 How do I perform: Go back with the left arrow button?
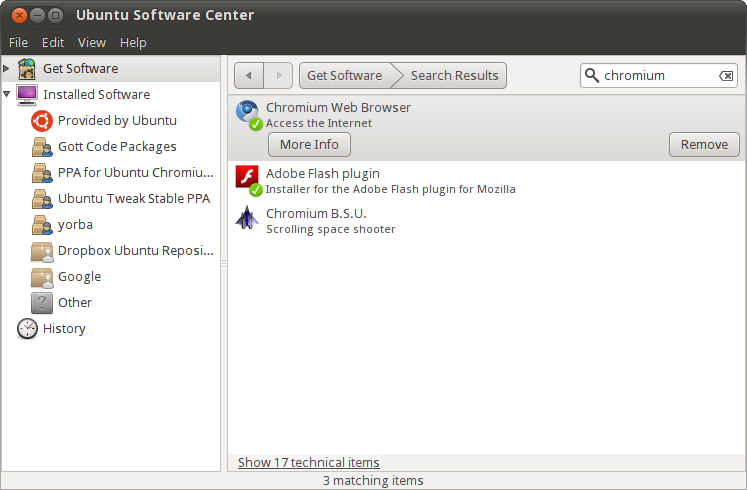(x=249, y=76)
